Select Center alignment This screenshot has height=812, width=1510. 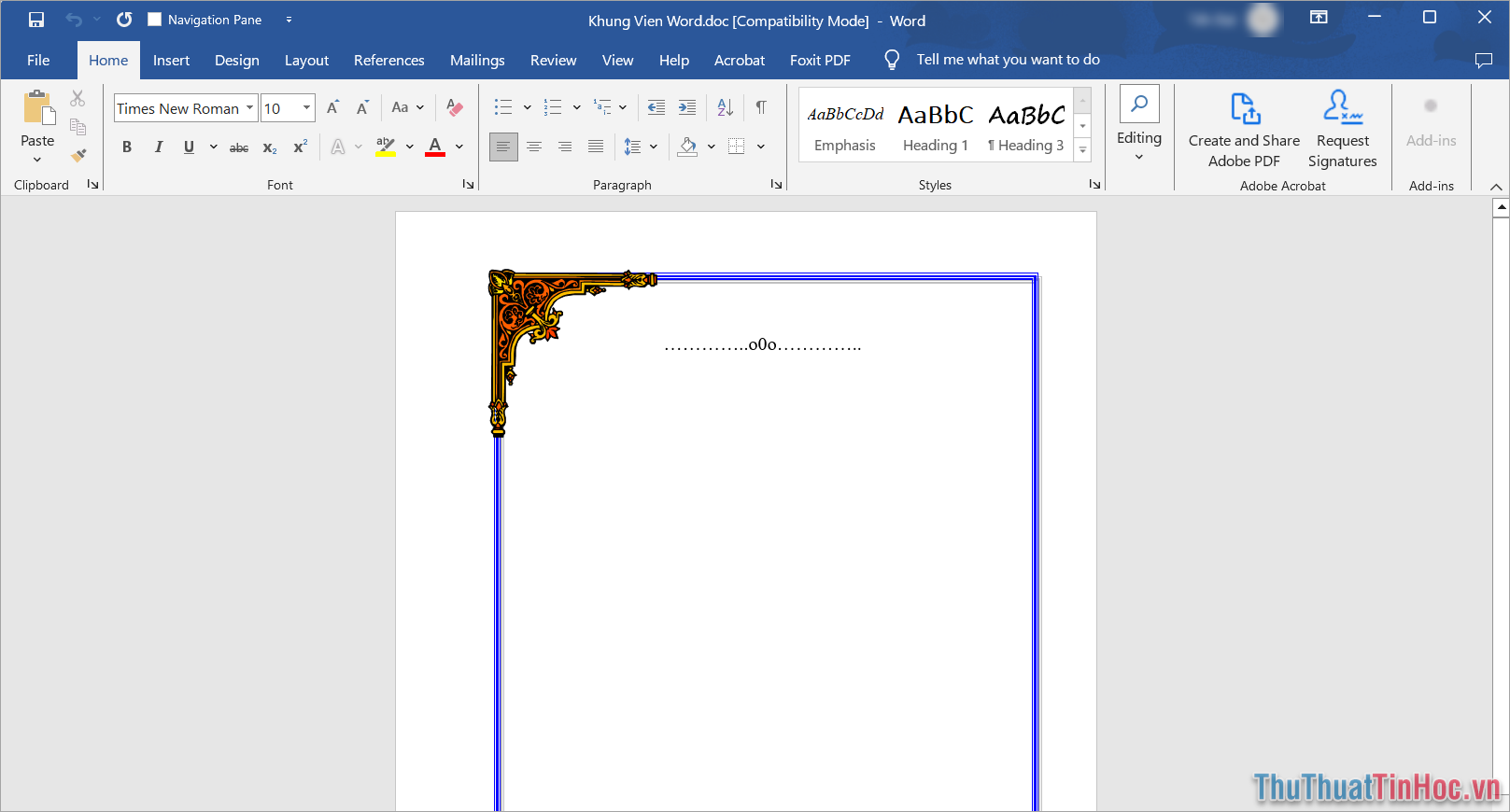[x=534, y=147]
